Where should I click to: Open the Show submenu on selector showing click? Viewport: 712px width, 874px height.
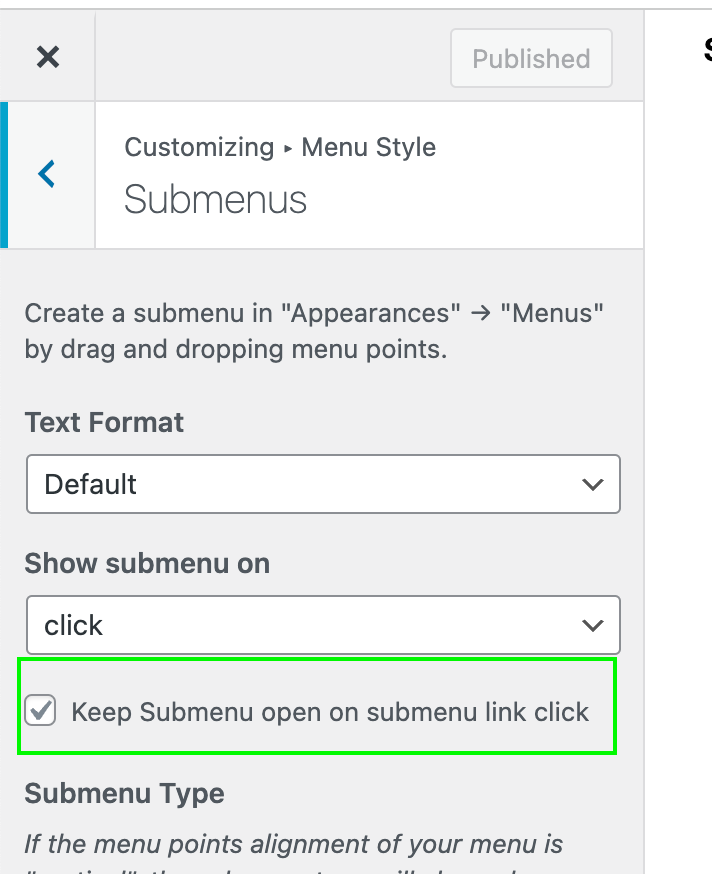[x=323, y=625]
